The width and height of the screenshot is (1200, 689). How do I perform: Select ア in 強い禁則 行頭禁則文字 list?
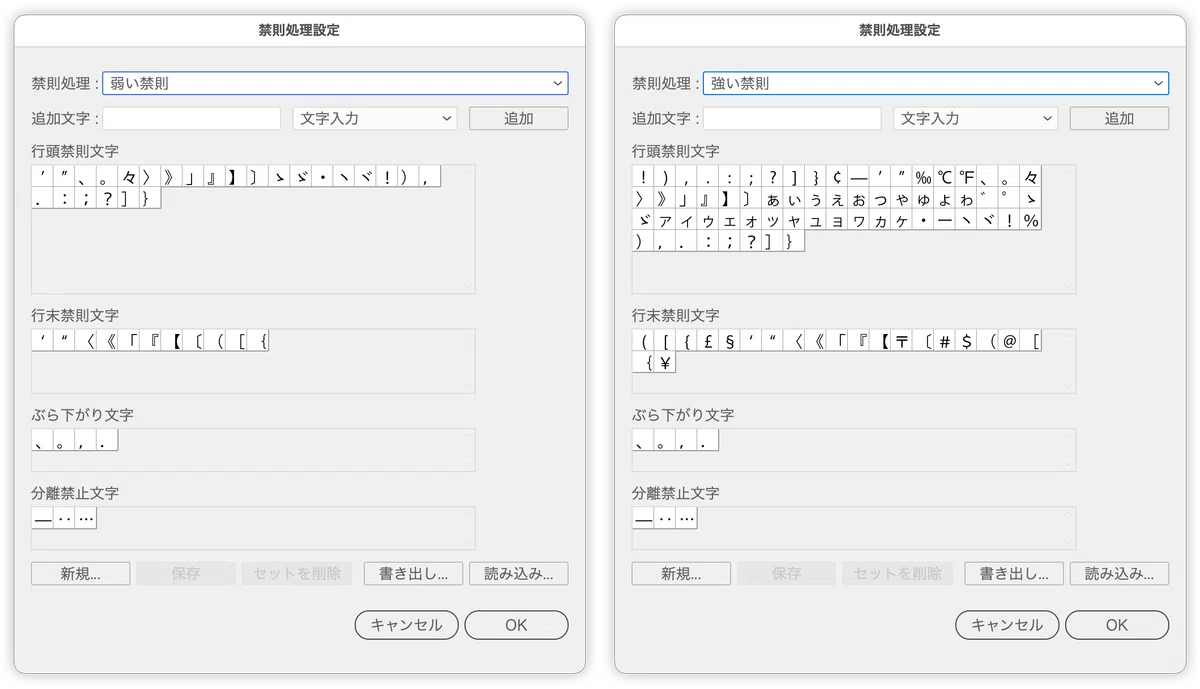click(665, 220)
